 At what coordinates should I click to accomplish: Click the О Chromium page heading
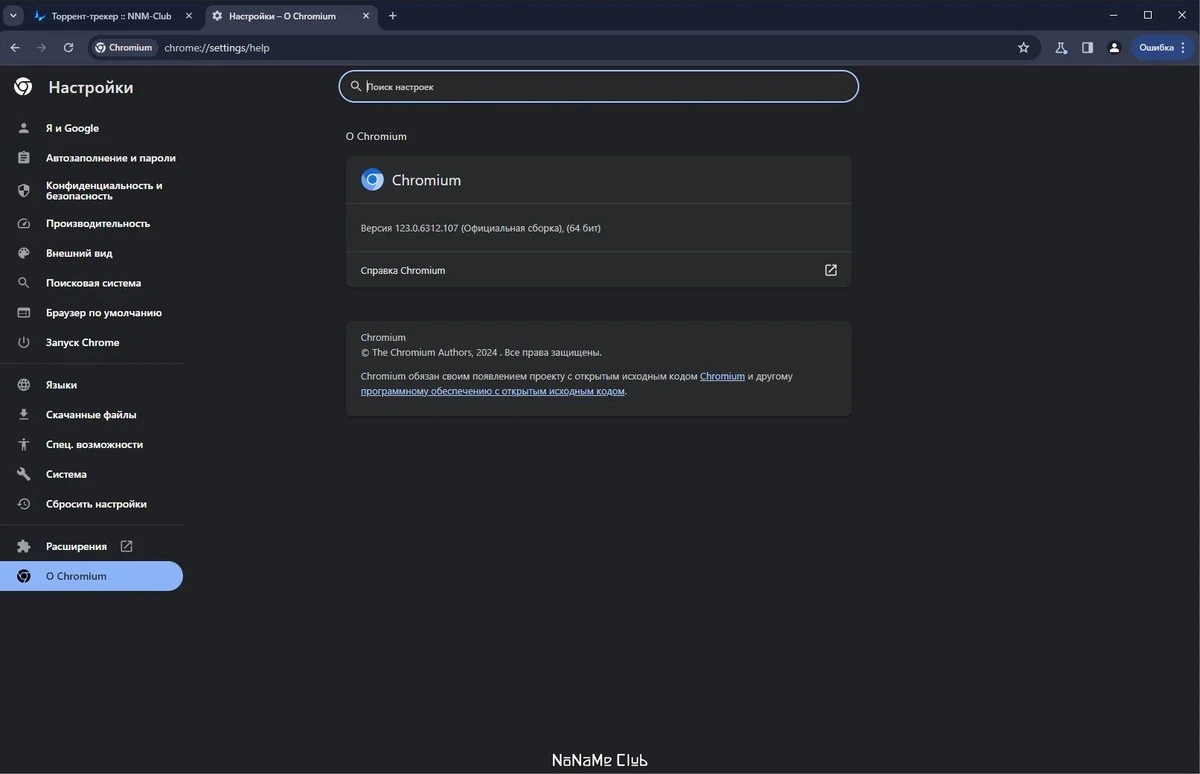pos(376,136)
